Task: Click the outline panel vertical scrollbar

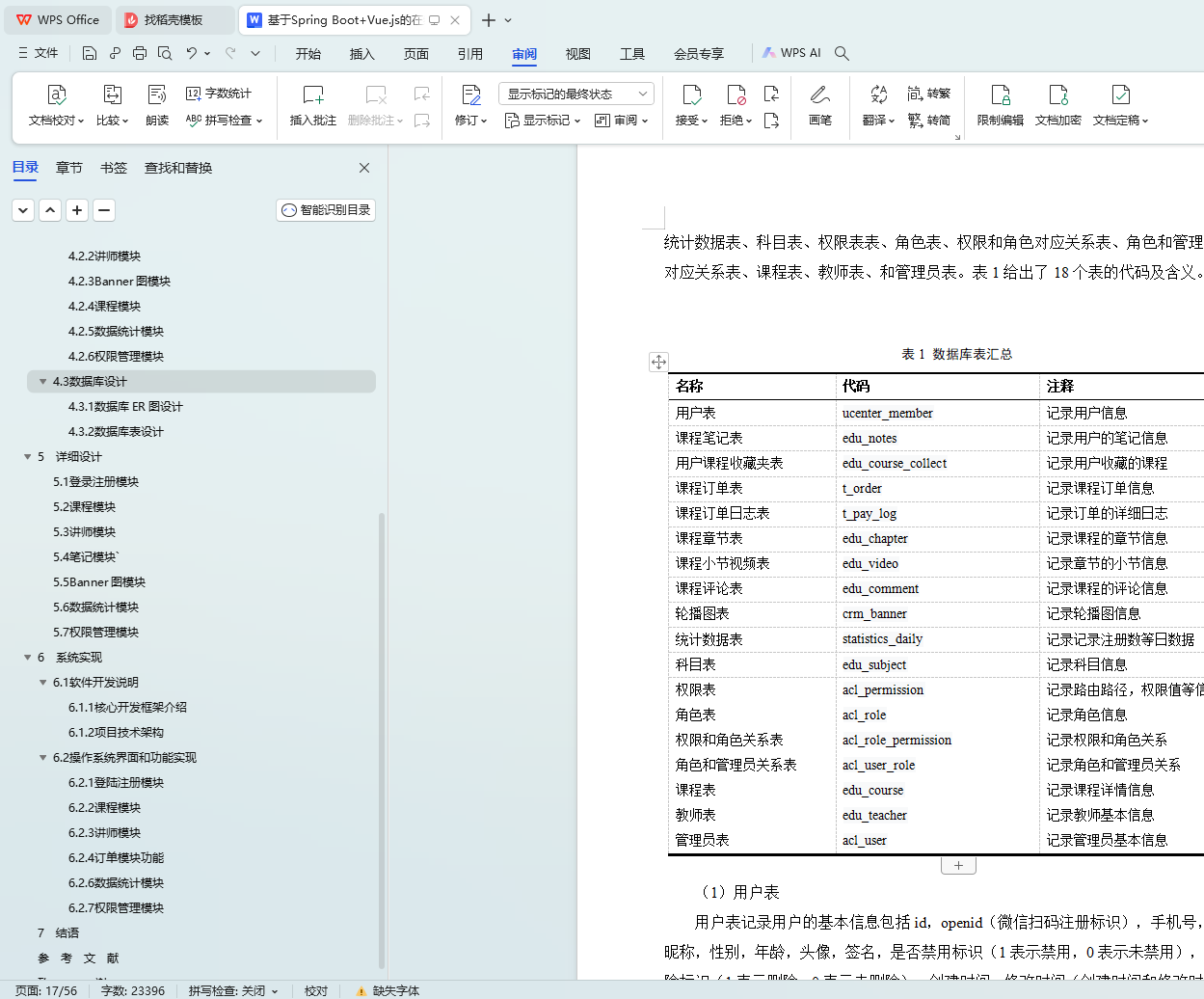Action: tap(382, 740)
